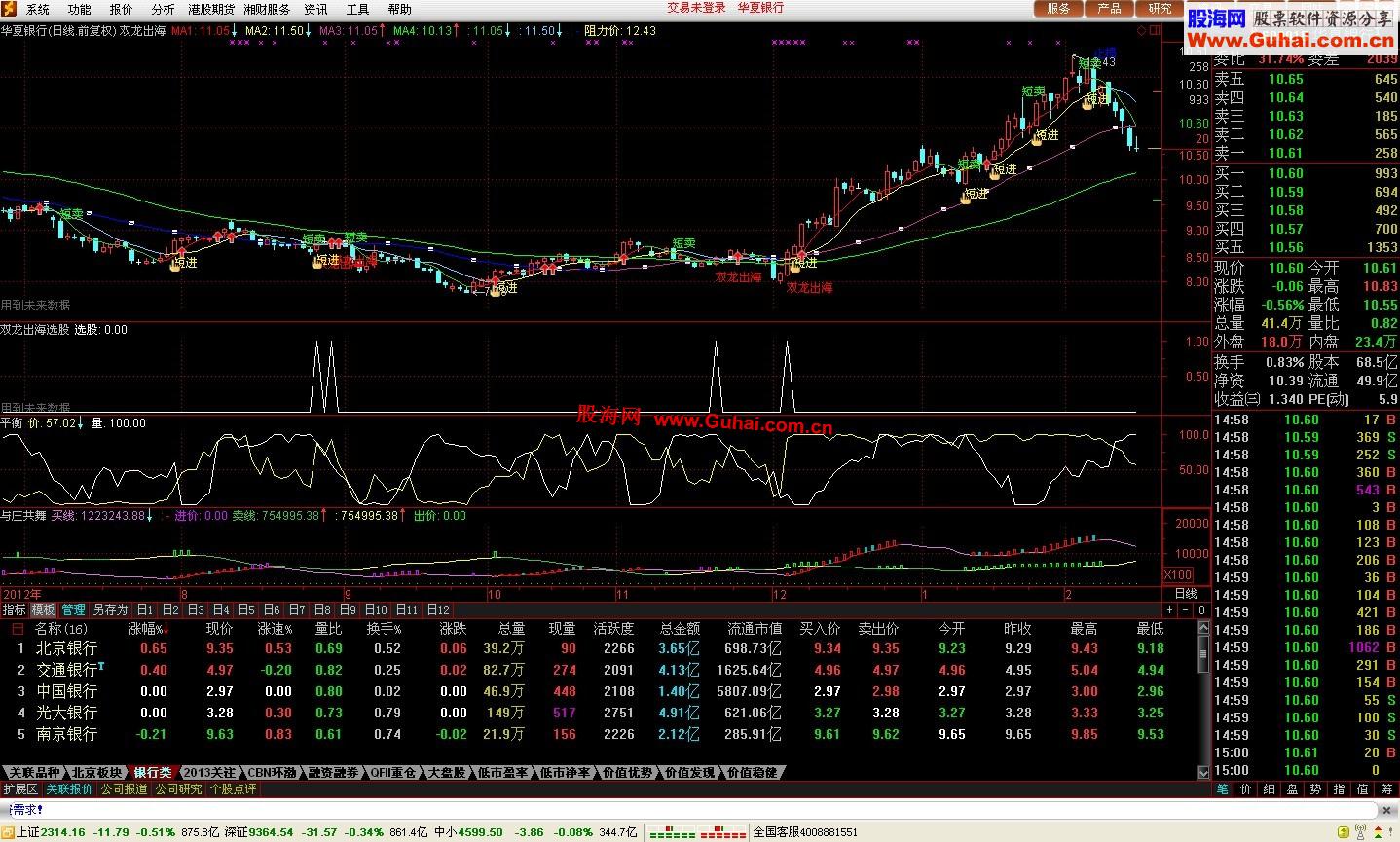Image resolution: width=1400 pixels, height=842 pixels.
Task: Select the 南京银行 row
Action: [x=599, y=734]
